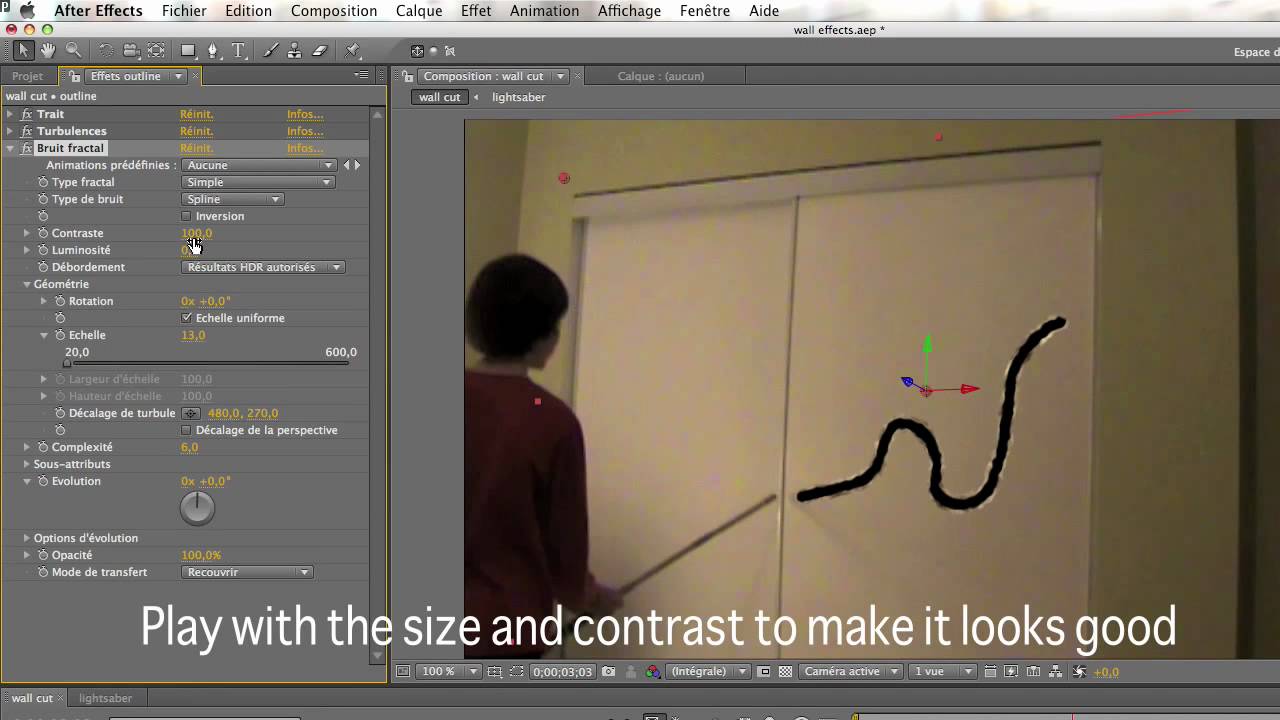Click the Décalage de turbule crosshair button
Viewport: 1280px width, 720px height.
[x=191, y=413]
